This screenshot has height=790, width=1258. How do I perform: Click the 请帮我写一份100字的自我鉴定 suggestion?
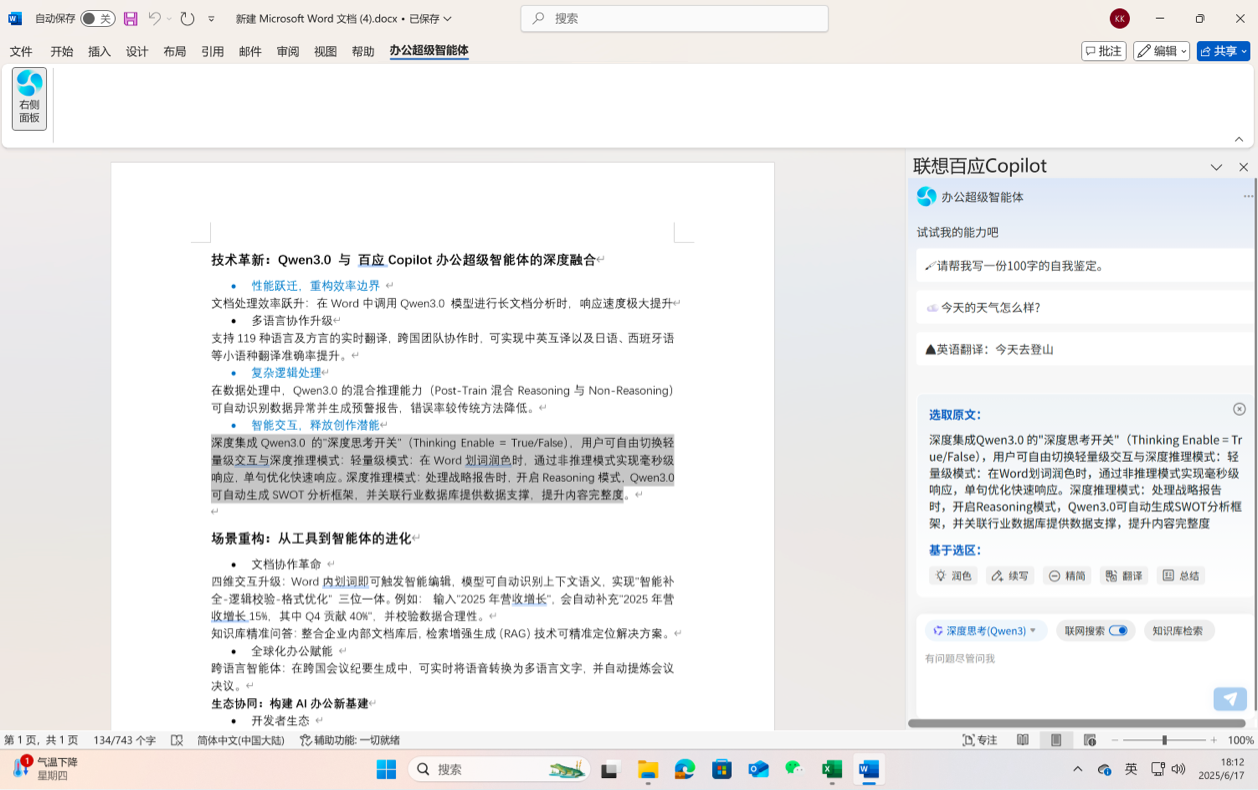click(1083, 266)
